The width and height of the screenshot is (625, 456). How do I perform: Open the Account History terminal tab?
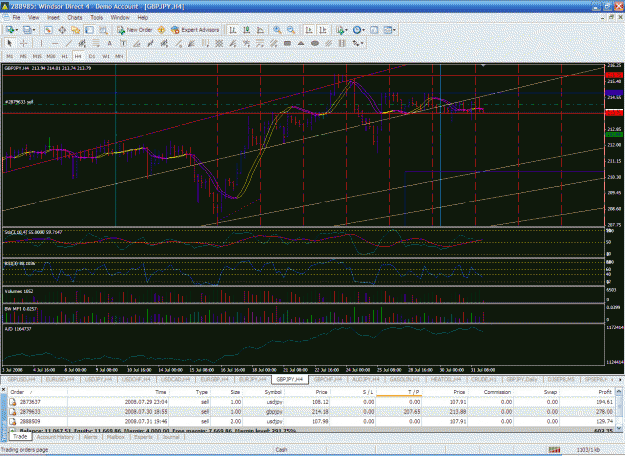point(55,437)
